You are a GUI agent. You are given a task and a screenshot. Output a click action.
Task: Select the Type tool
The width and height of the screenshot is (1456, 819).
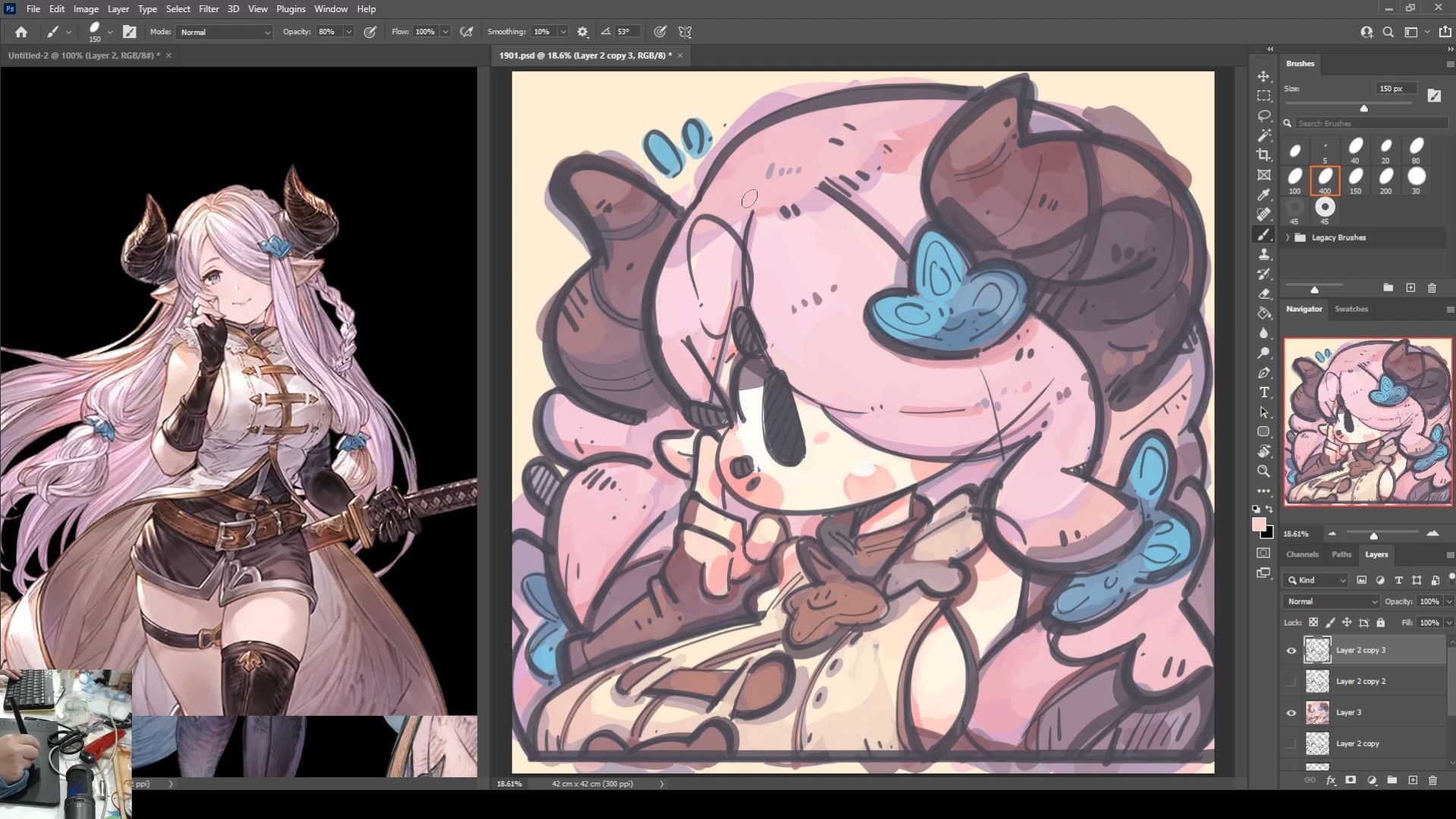(1263, 392)
